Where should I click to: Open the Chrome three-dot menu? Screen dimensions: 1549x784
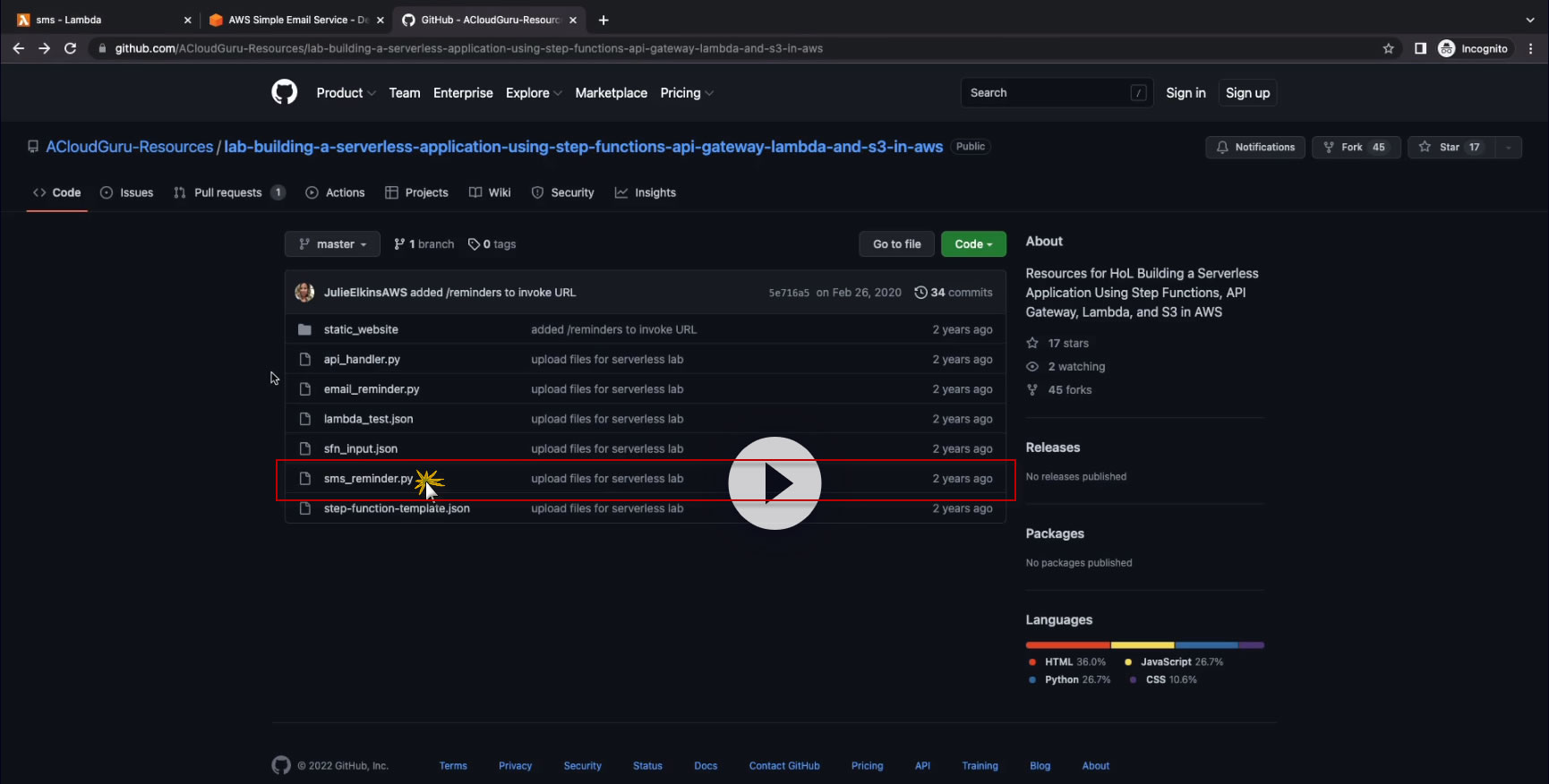pyautogui.click(x=1530, y=48)
